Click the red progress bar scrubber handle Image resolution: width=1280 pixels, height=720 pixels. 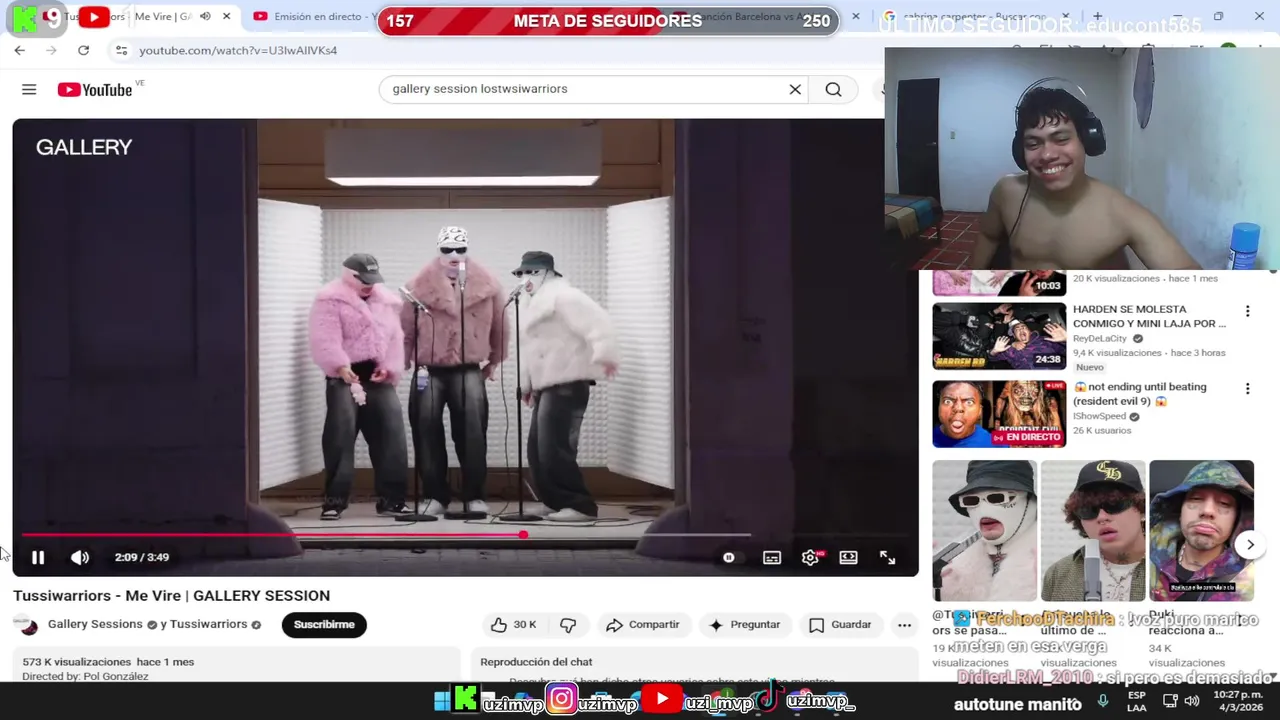pos(523,535)
